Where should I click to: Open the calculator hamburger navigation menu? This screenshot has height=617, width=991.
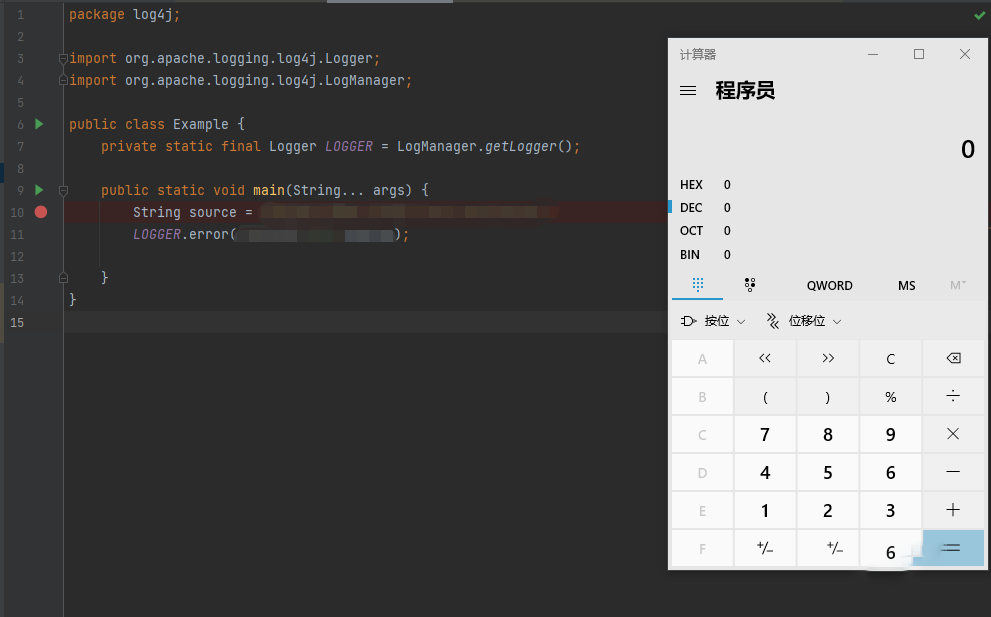pos(688,91)
